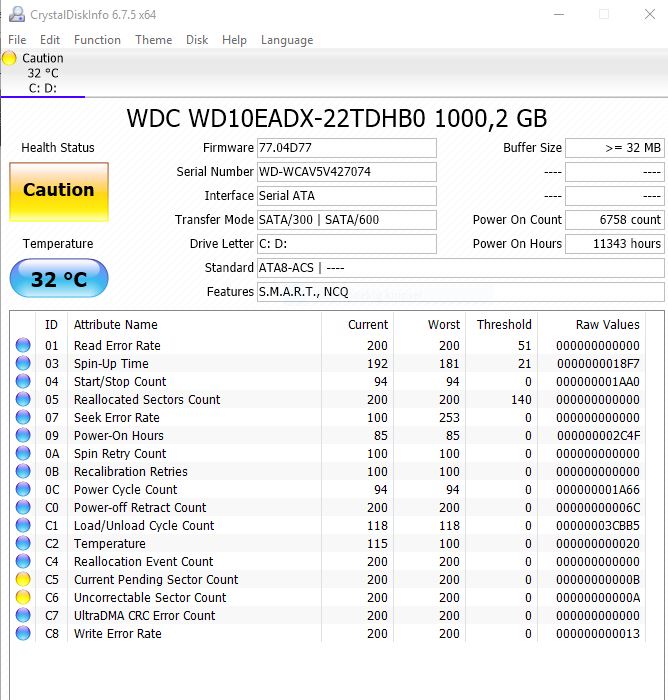Click status icon for Recalibration Retries
This screenshot has height=700, width=668.
pos(23,471)
